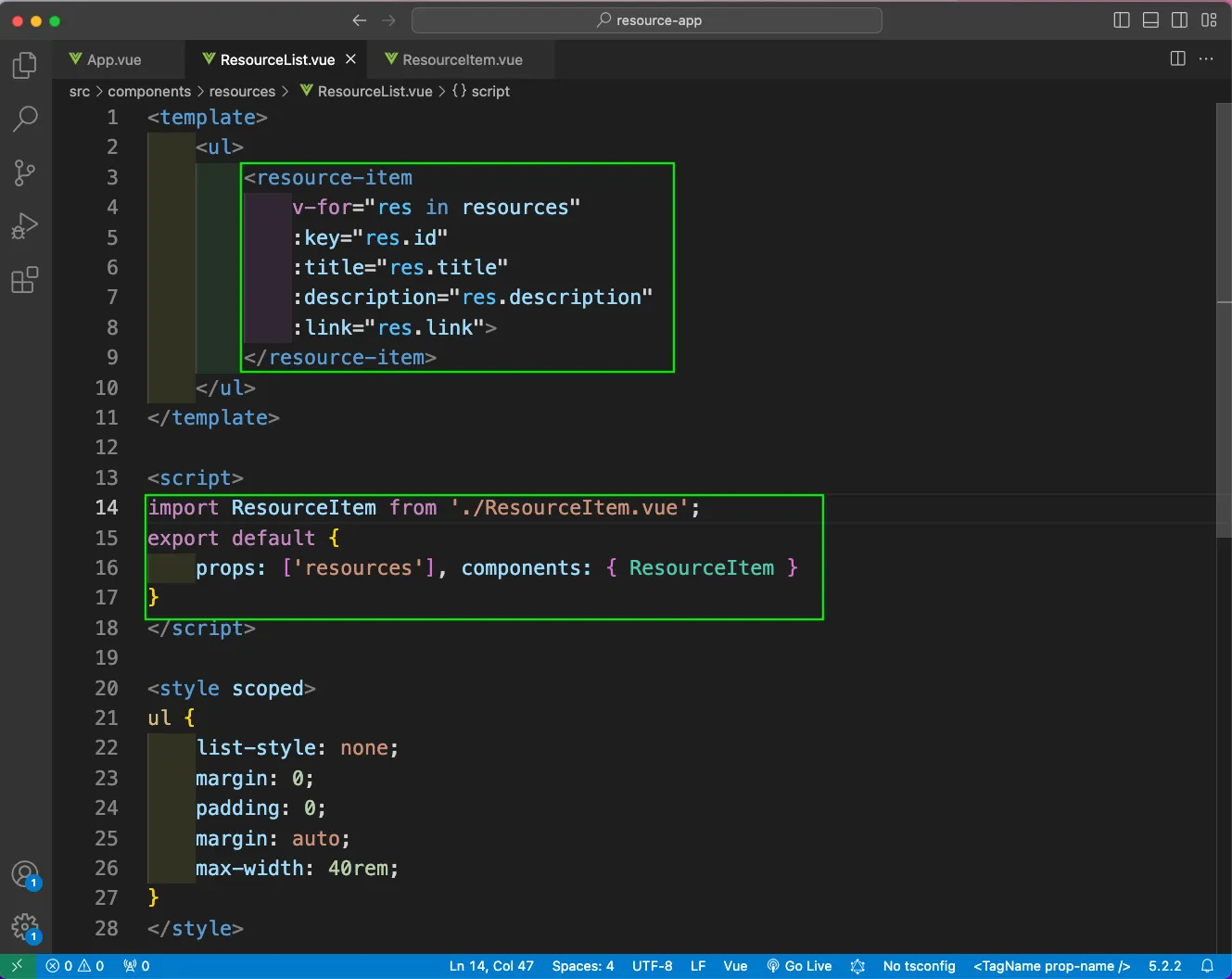Click version 5.2.2 status item
This screenshot has height=979, width=1232.
click(x=1165, y=966)
